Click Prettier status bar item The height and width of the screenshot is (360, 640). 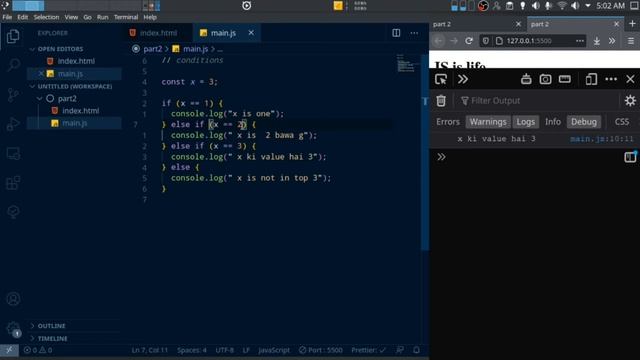click(x=368, y=350)
